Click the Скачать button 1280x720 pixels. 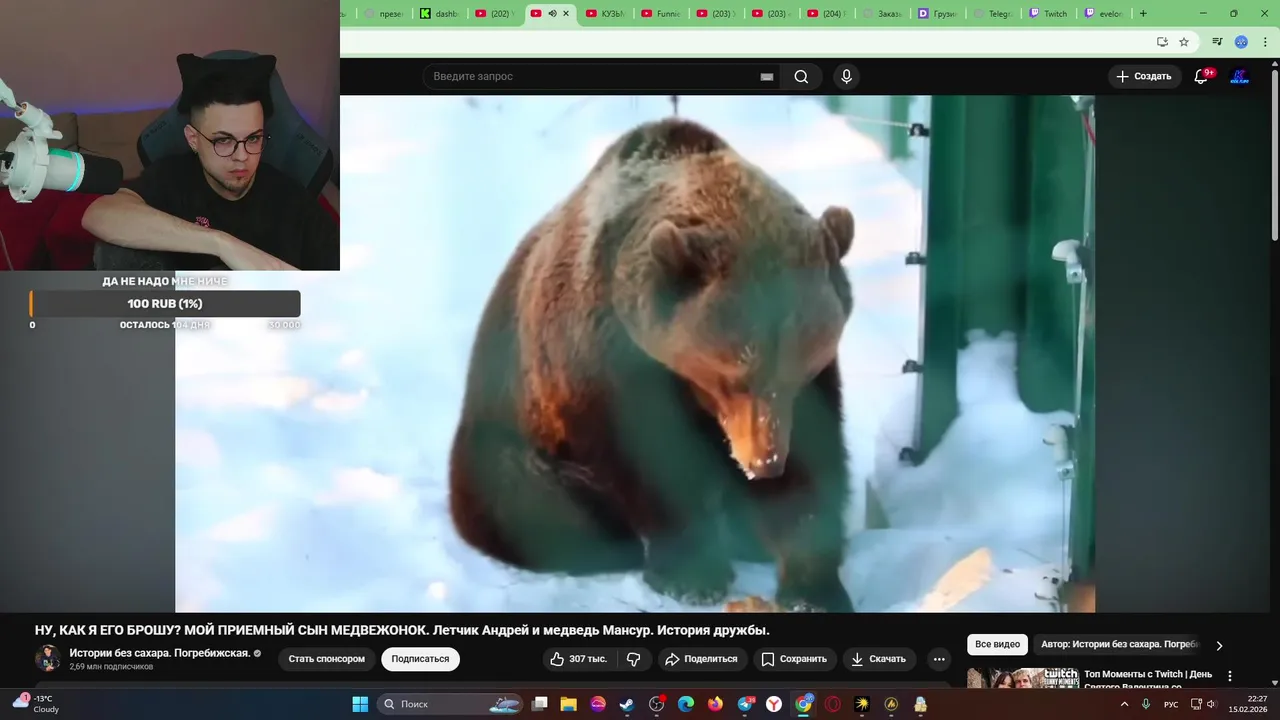pos(878,659)
